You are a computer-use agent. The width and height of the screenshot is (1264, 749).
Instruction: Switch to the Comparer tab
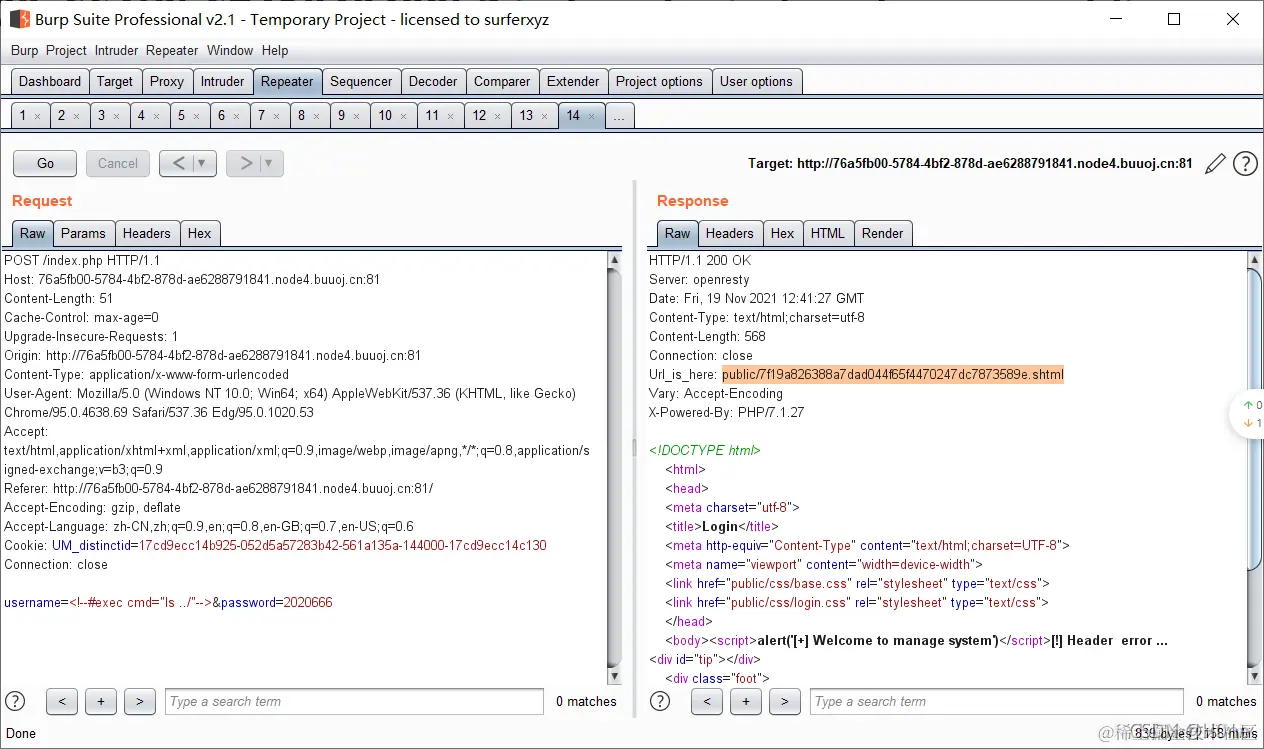(x=502, y=82)
